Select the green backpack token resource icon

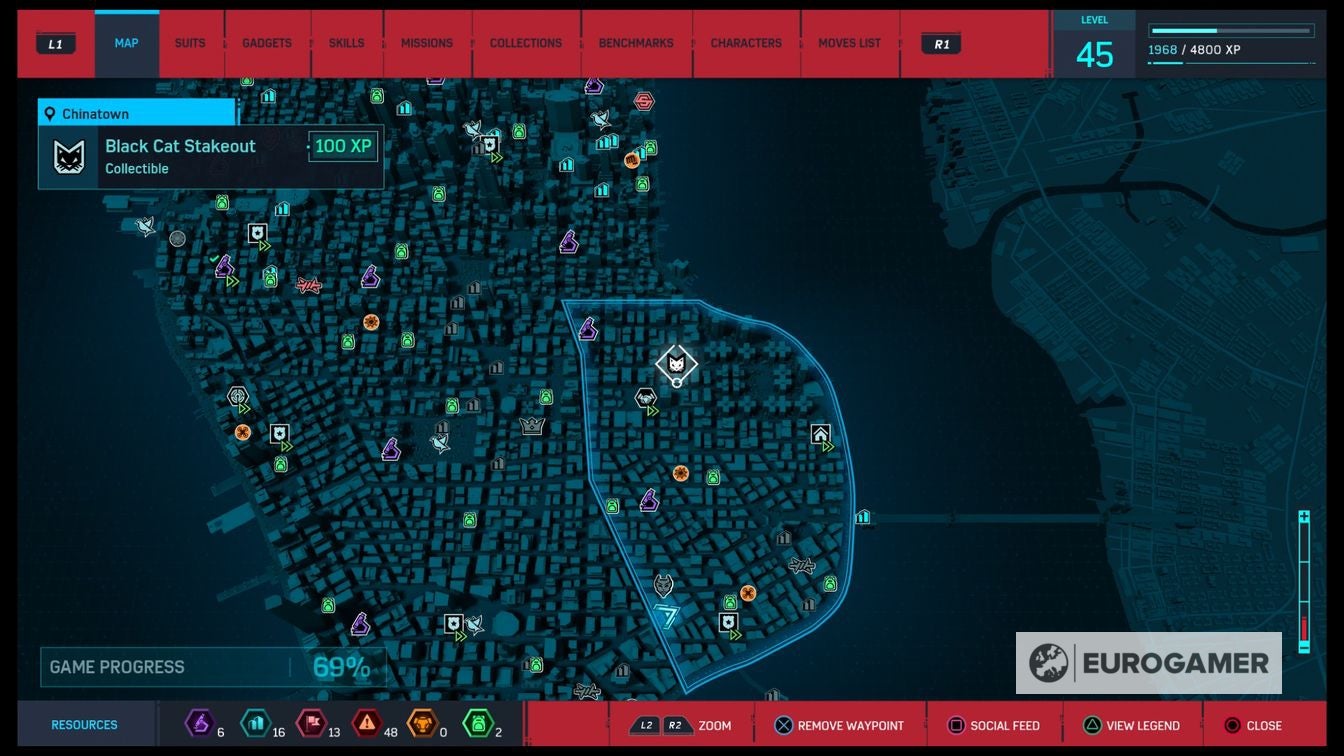pyautogui.click(x=478, y=723)
